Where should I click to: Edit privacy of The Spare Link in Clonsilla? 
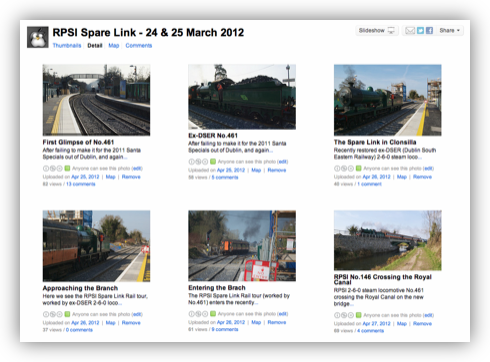428,168
